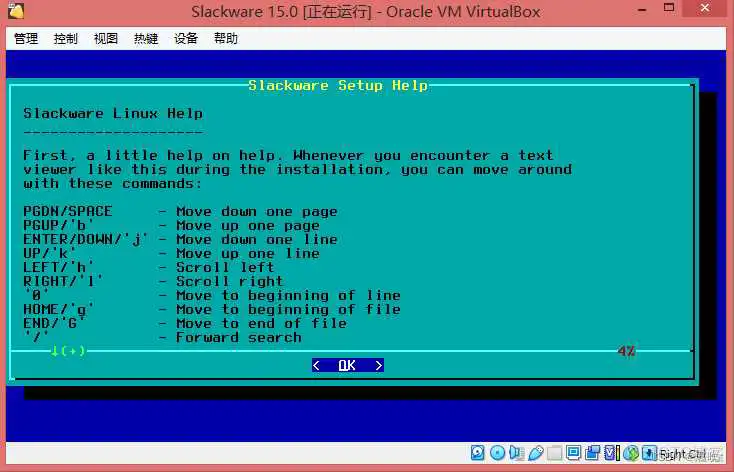Click the 'First, a little help on help' sentence
Image resolution: width=734 pixels, height=472 pixels.
tap(154, 155)
